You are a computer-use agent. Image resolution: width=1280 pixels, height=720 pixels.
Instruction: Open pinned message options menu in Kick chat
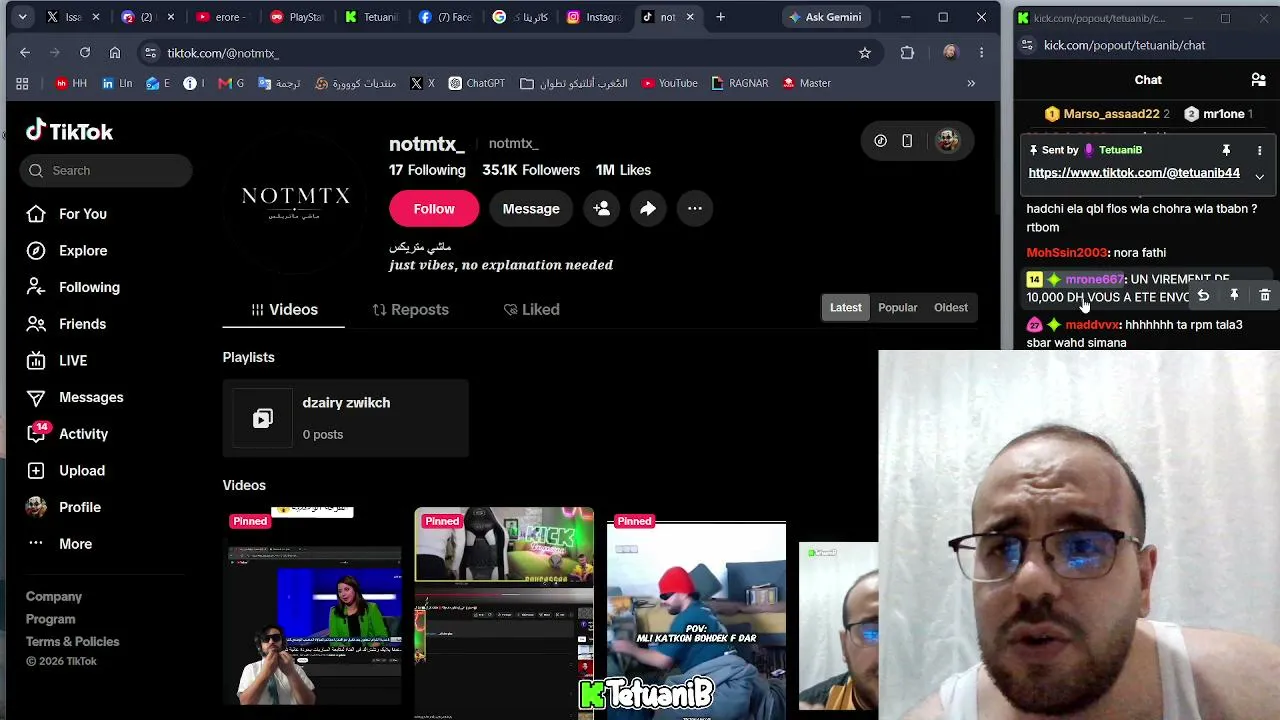[x=1259, y=150]
